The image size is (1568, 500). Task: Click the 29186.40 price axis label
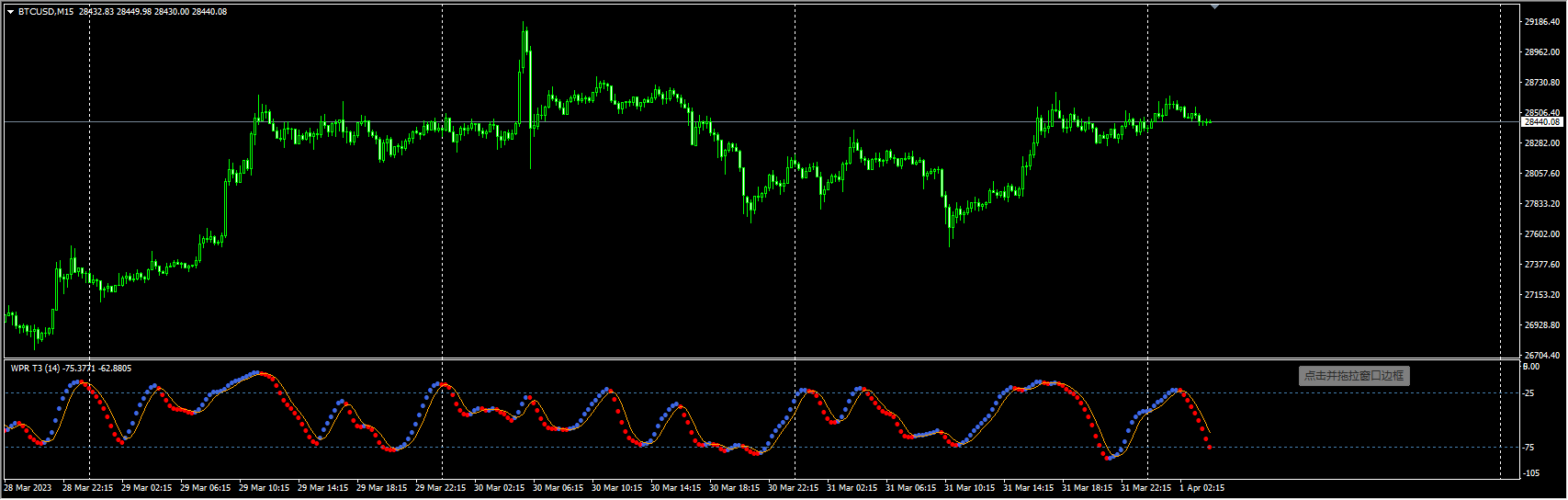click(1542, 21)
